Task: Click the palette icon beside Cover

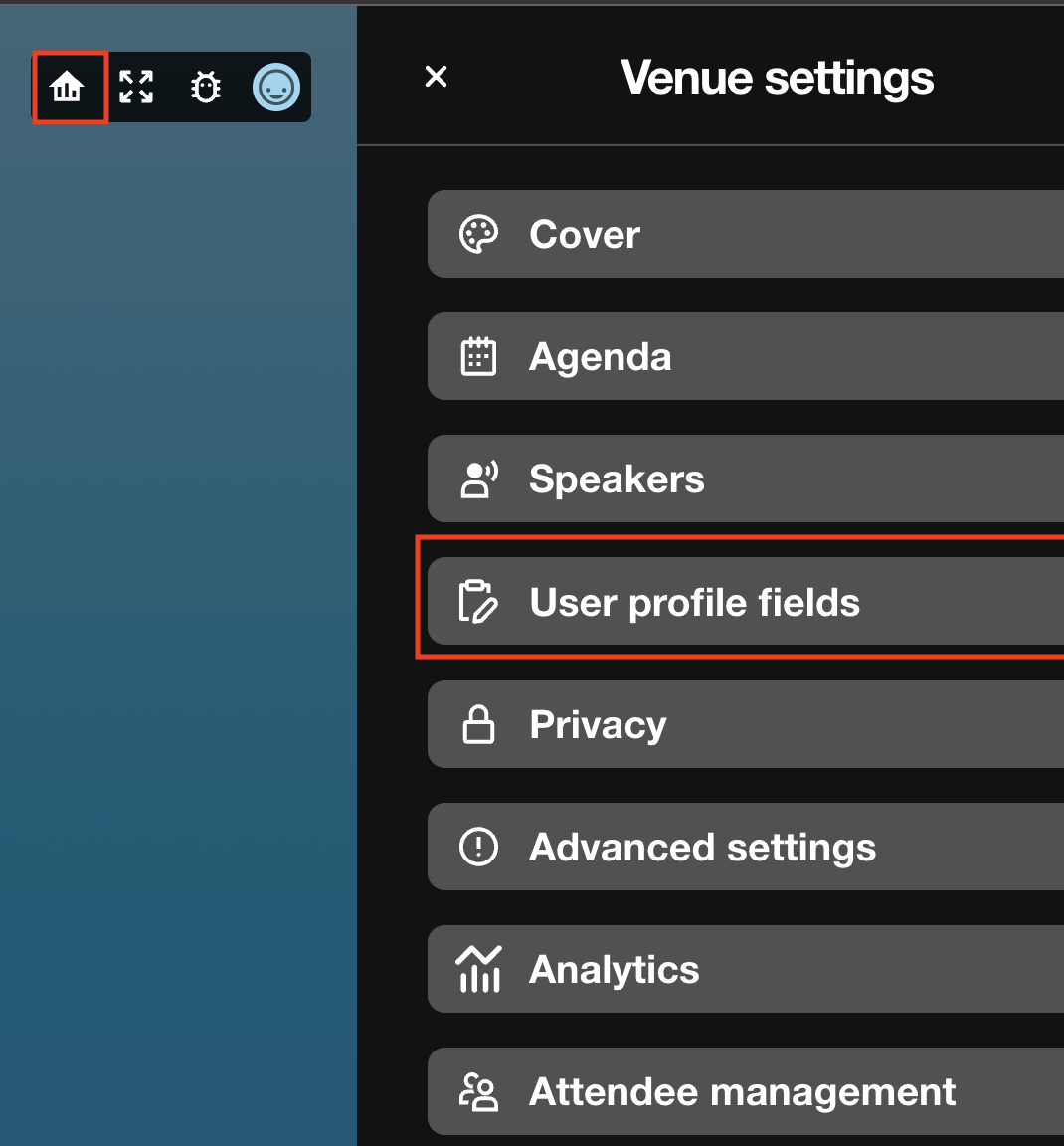Action: point(478,235)
